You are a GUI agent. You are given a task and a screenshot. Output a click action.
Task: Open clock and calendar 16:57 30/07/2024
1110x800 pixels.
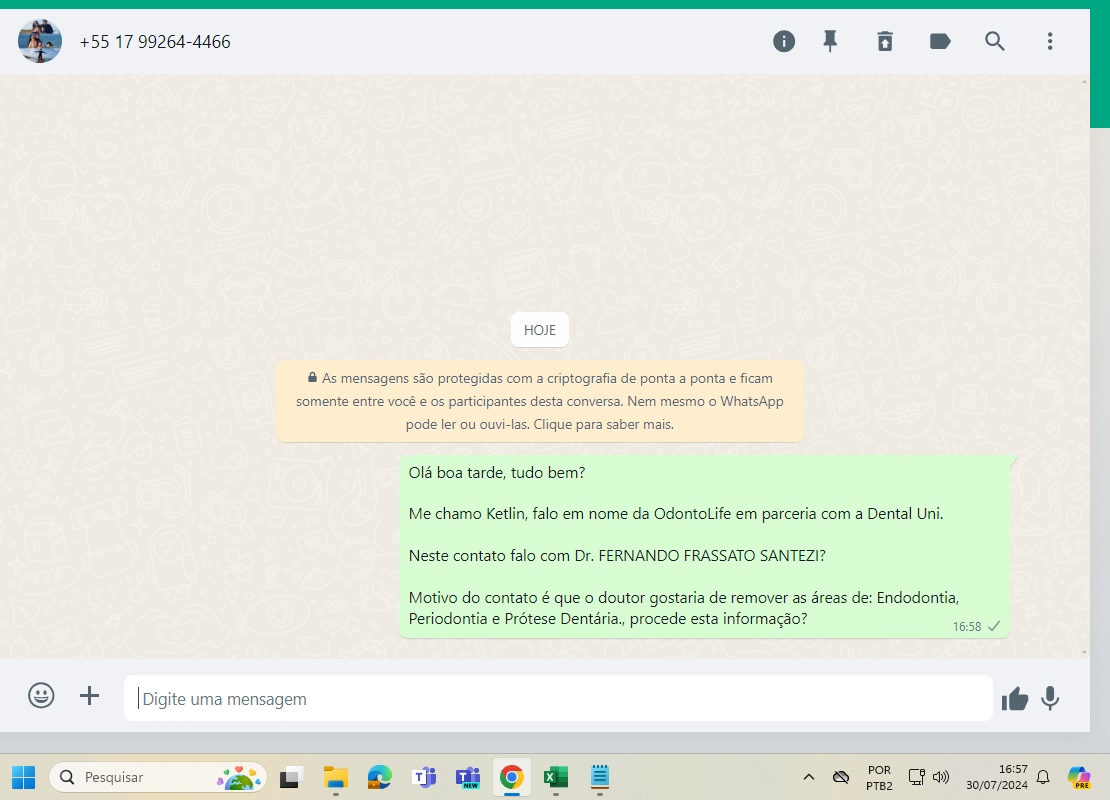tap(997, 777)
